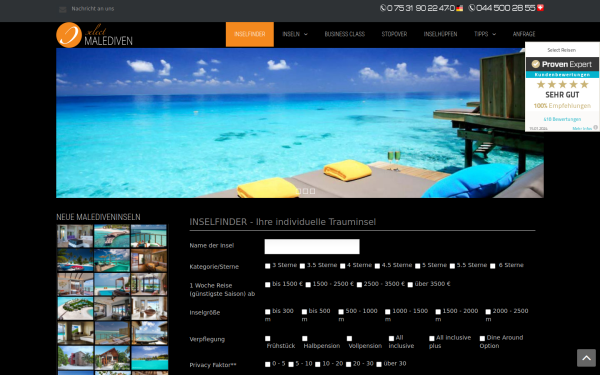Call the 044 500 28 55 number

coord(505,8)
